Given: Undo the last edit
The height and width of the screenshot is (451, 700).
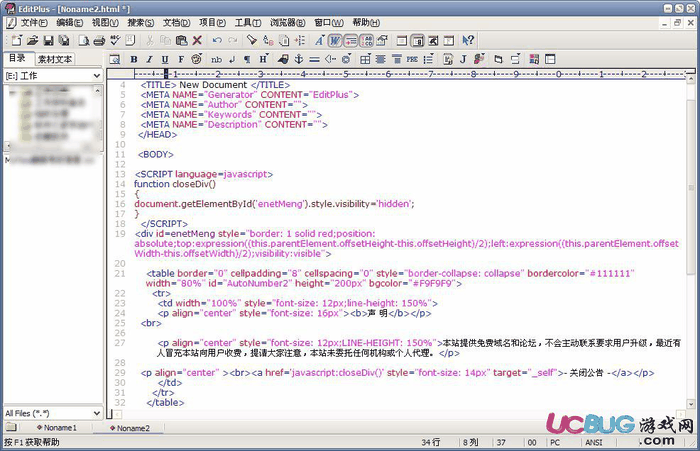Looking at the screenshot, I should pos(217,41).
